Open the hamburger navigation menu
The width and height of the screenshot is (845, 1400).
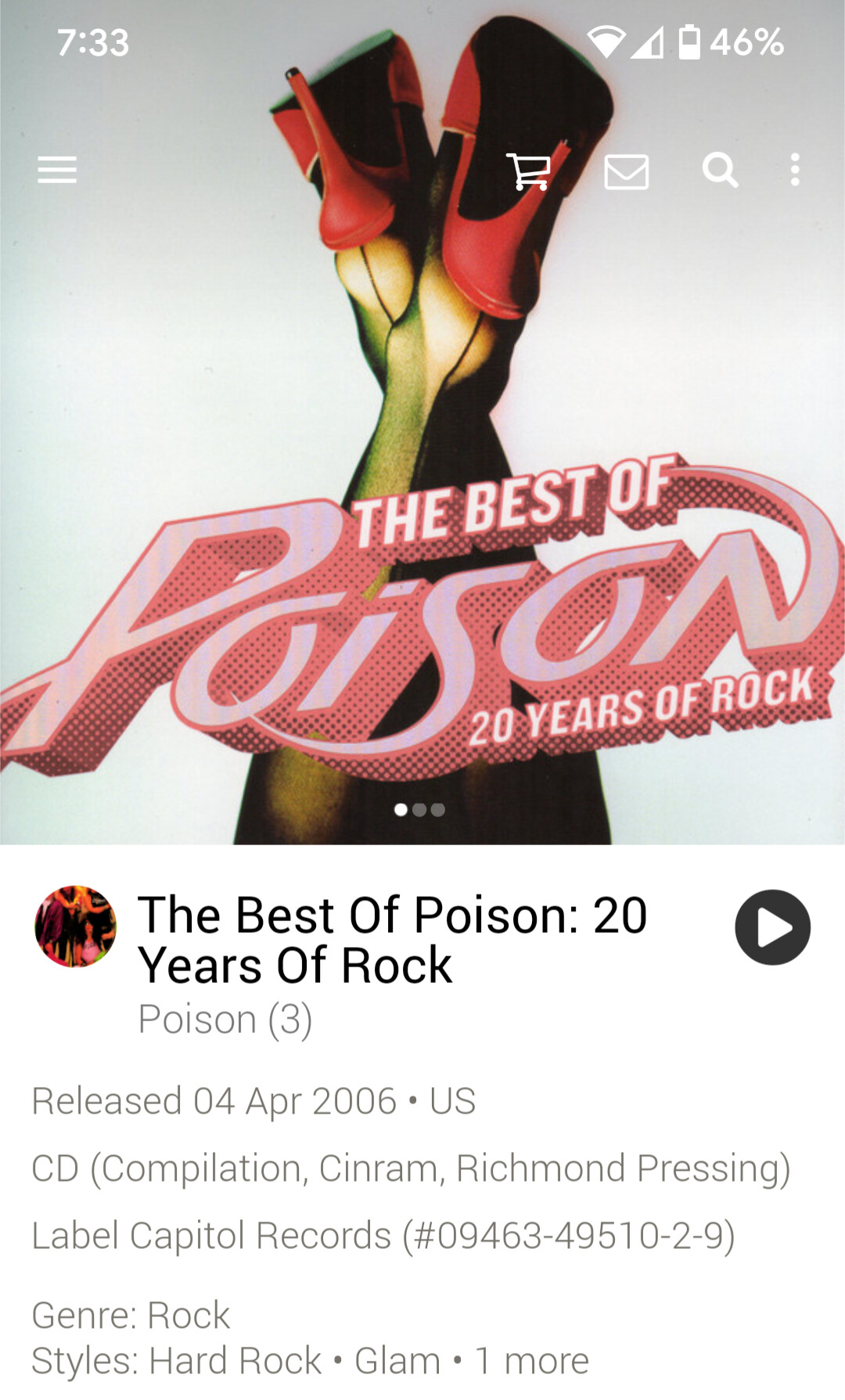coord(57,170)
